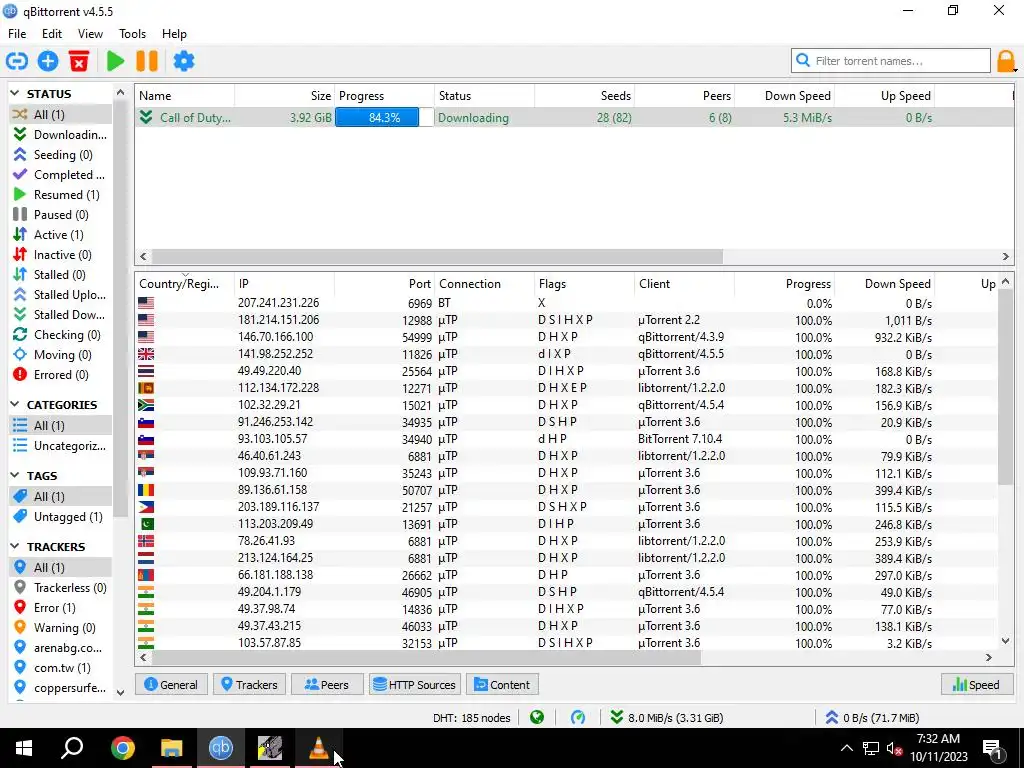Viewport: 1024px width, 768px height.
Task: Select the Stalled (0) status filter
Action: pyautogui.click(x=59, y=275)
